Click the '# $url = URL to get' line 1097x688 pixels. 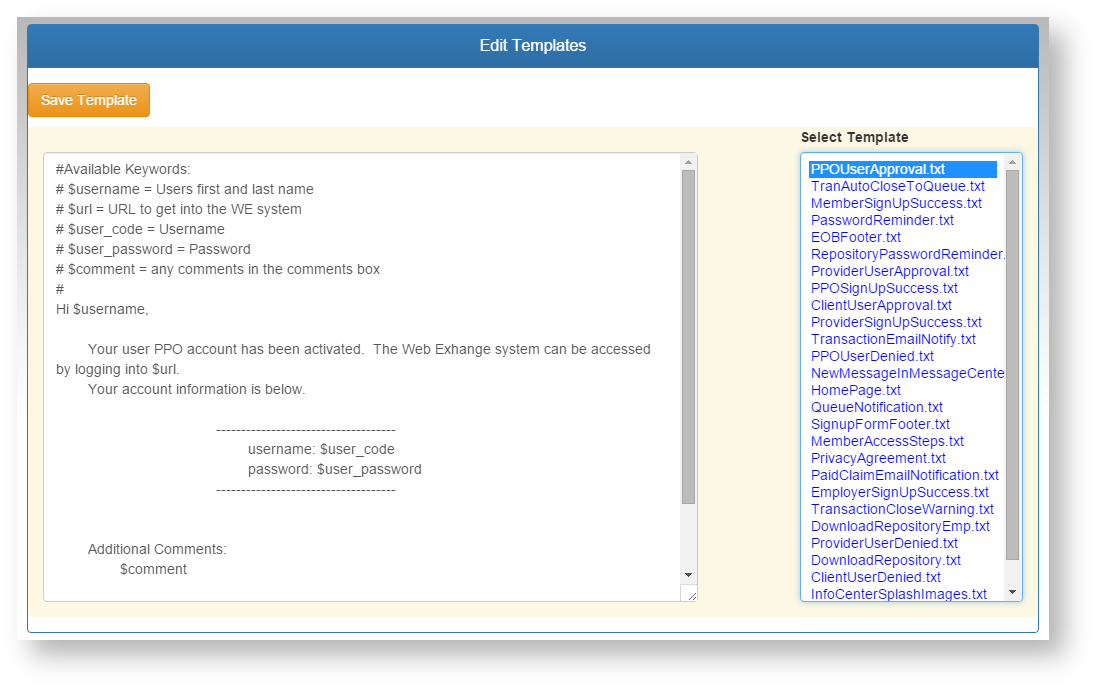pyautogui.click(x=179, y=209)
